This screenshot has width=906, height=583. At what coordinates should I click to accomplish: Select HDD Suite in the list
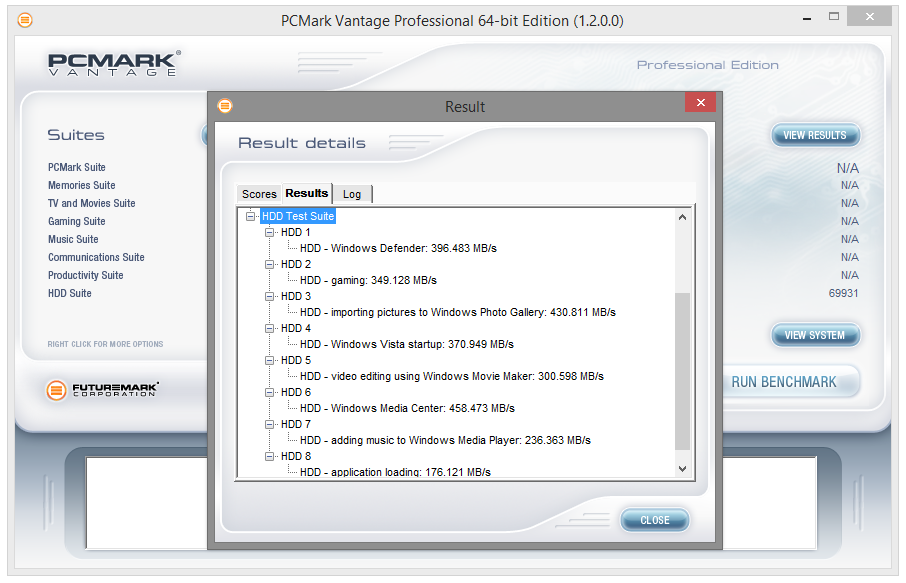click(69, 293)
